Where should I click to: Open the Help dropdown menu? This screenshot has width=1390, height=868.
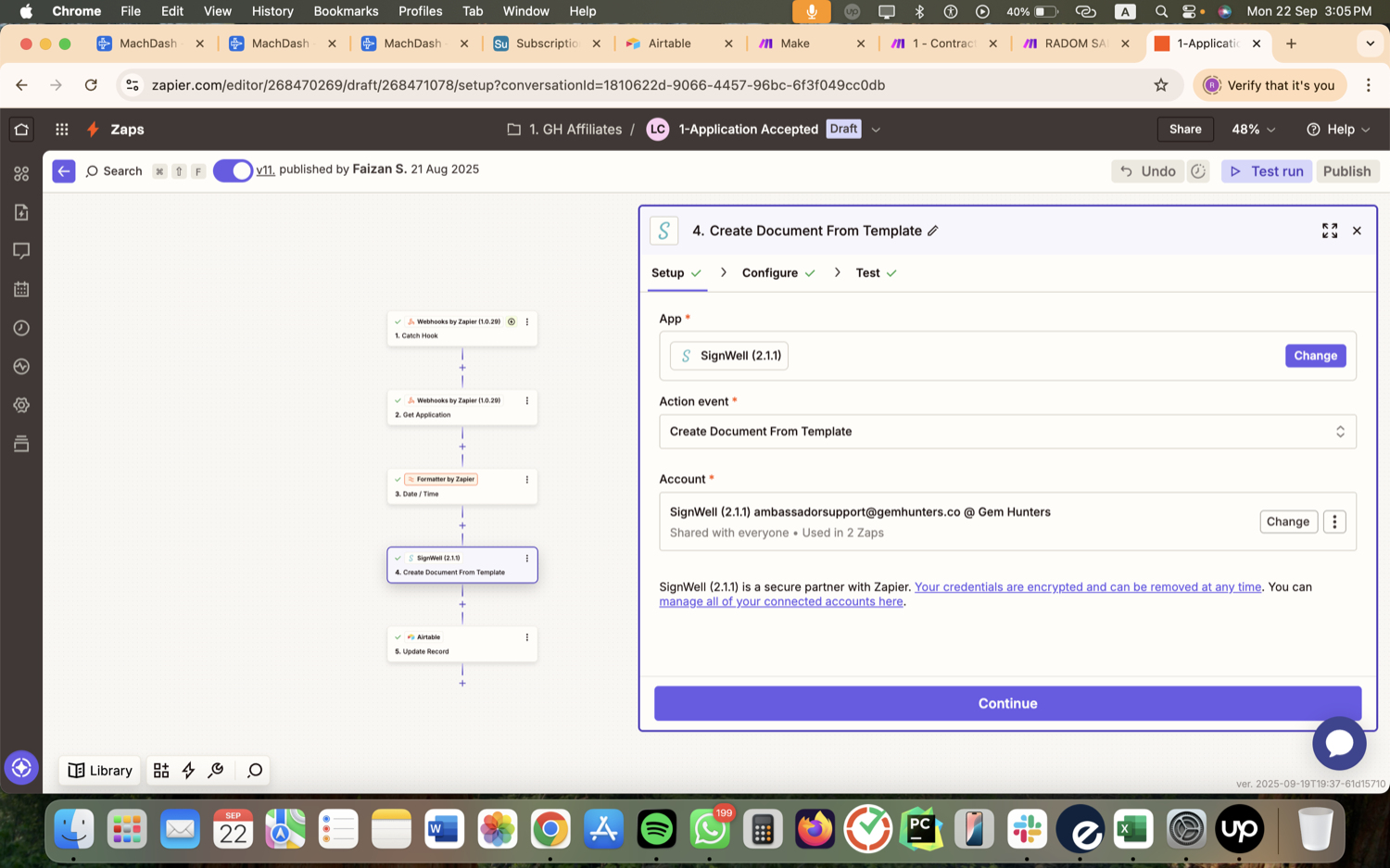point(1338,129)
